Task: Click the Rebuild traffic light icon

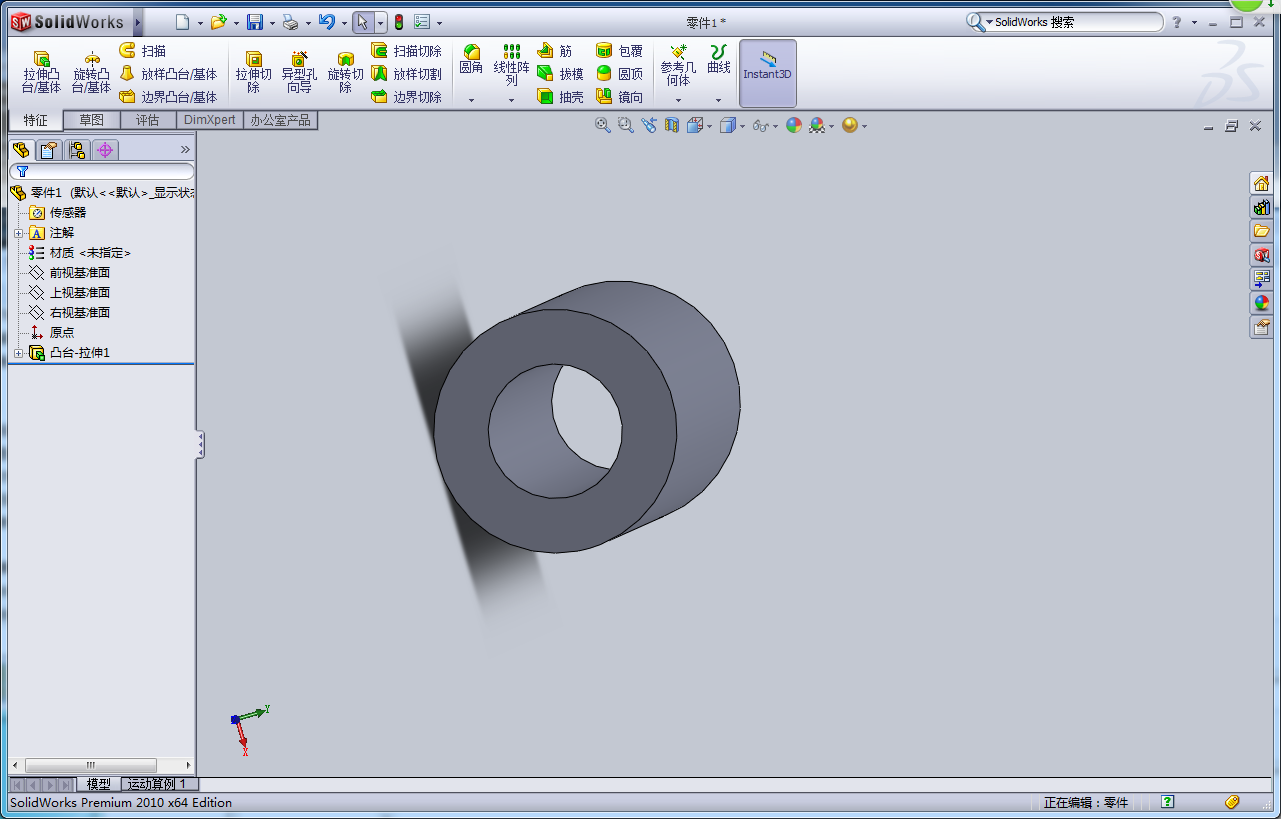Action: pos(398,22)
